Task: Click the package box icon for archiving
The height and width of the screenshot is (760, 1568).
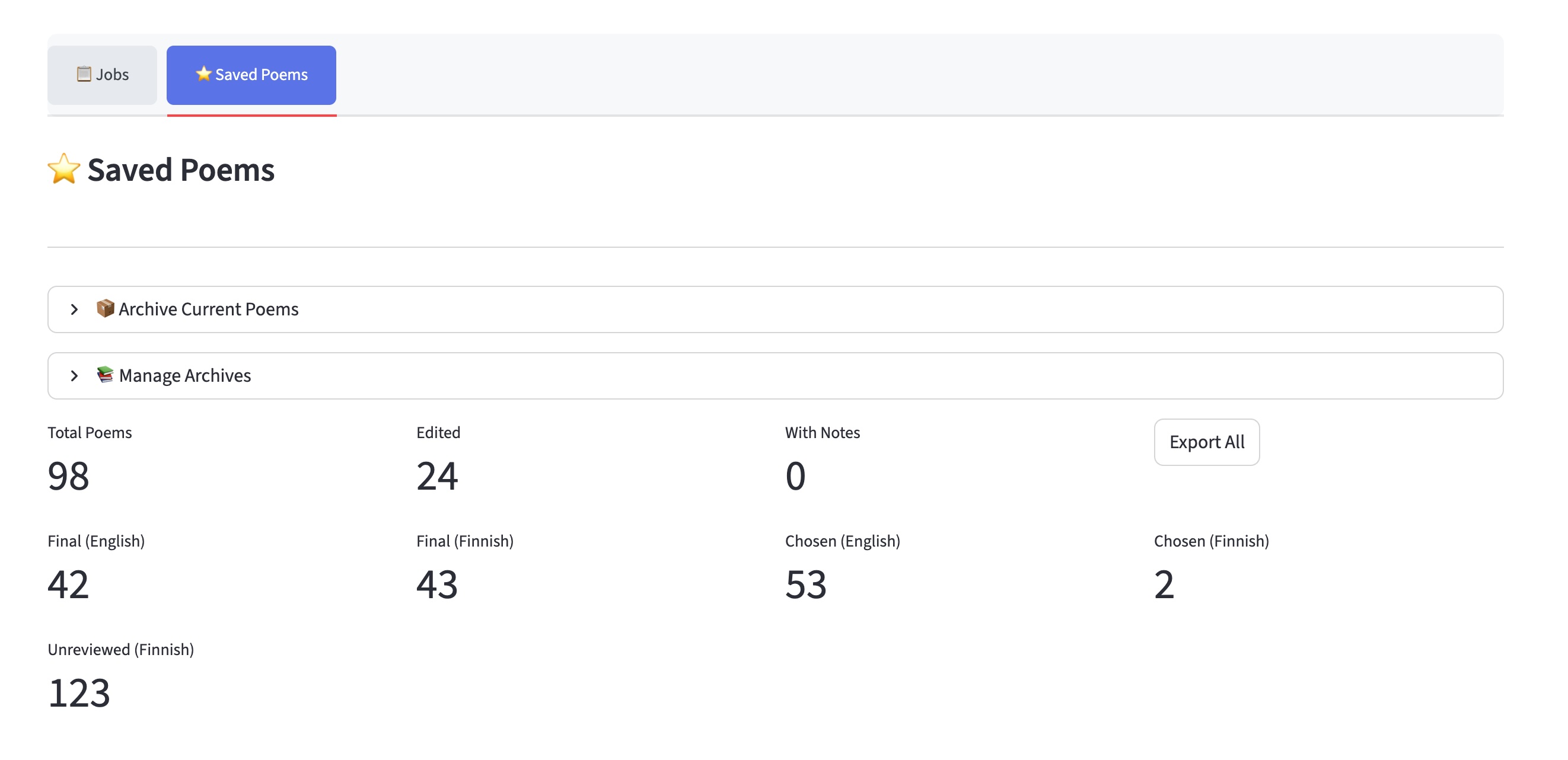Action: [x=105, y=308]
